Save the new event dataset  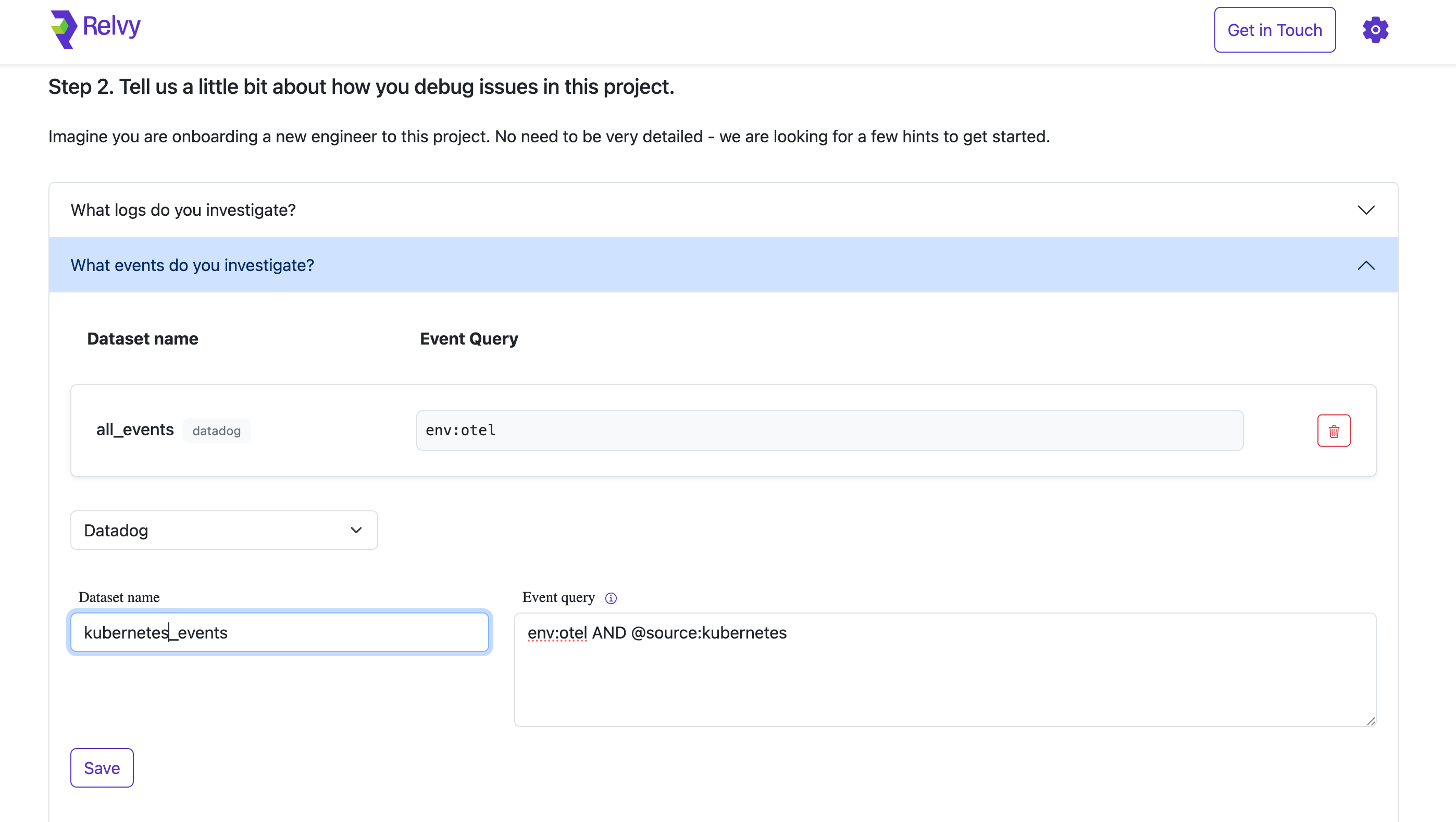(x=102, y=768)
